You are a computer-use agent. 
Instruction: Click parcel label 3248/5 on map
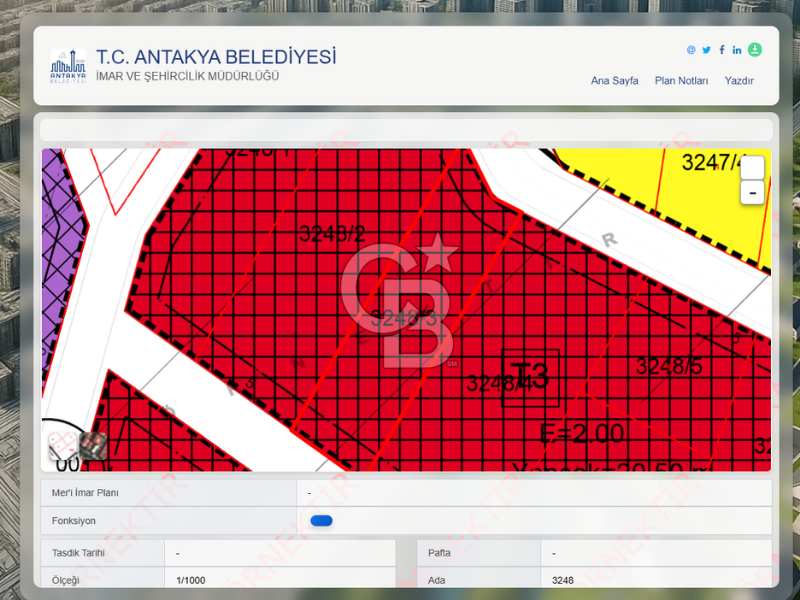[x=669, y=366]
